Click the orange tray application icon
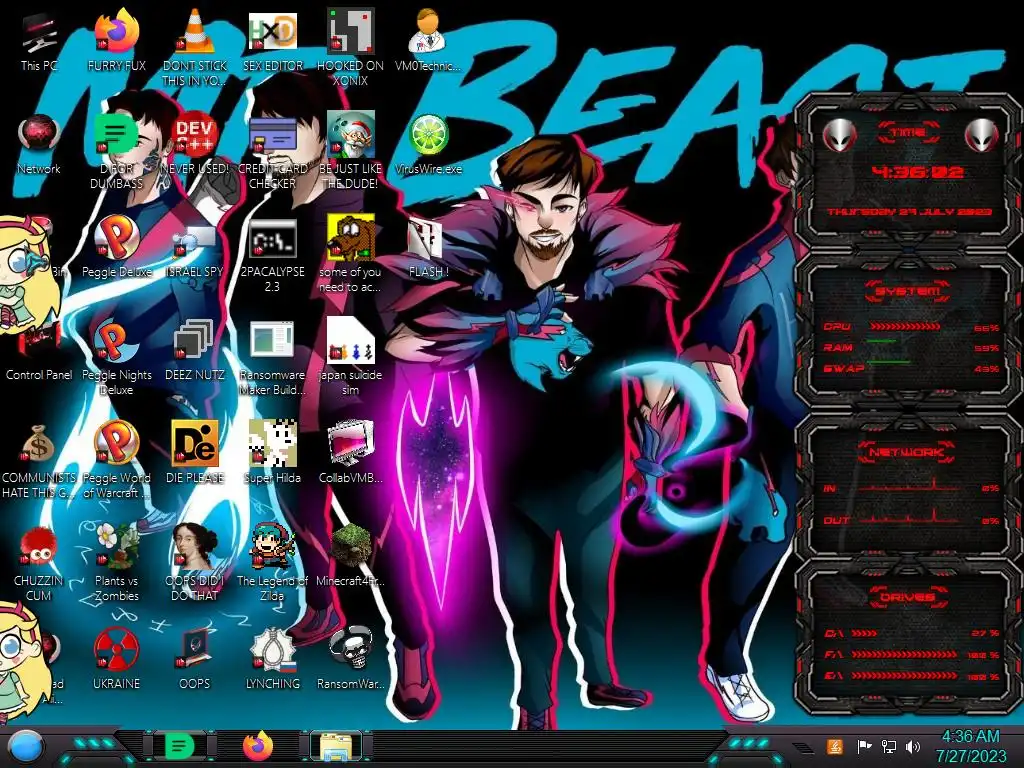This screenshot has width=1024, height=768. pos(835,746)
